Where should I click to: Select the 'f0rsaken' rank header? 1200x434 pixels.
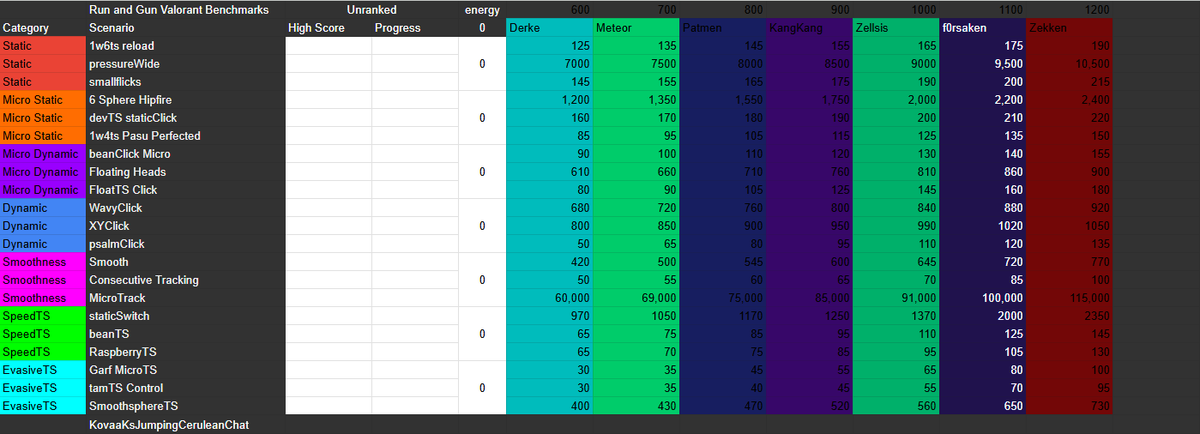click(x=982, y=27)
